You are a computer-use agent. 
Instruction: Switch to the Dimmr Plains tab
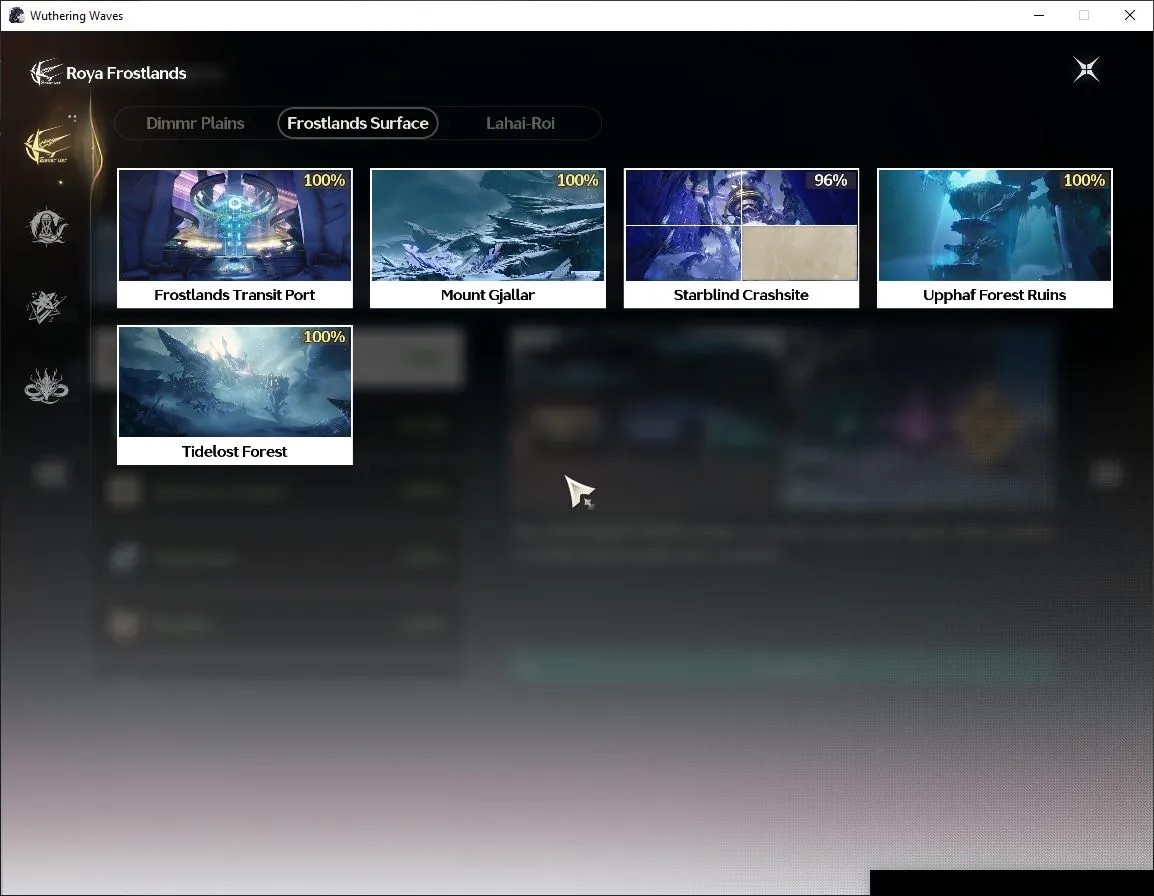coord(195,123)
